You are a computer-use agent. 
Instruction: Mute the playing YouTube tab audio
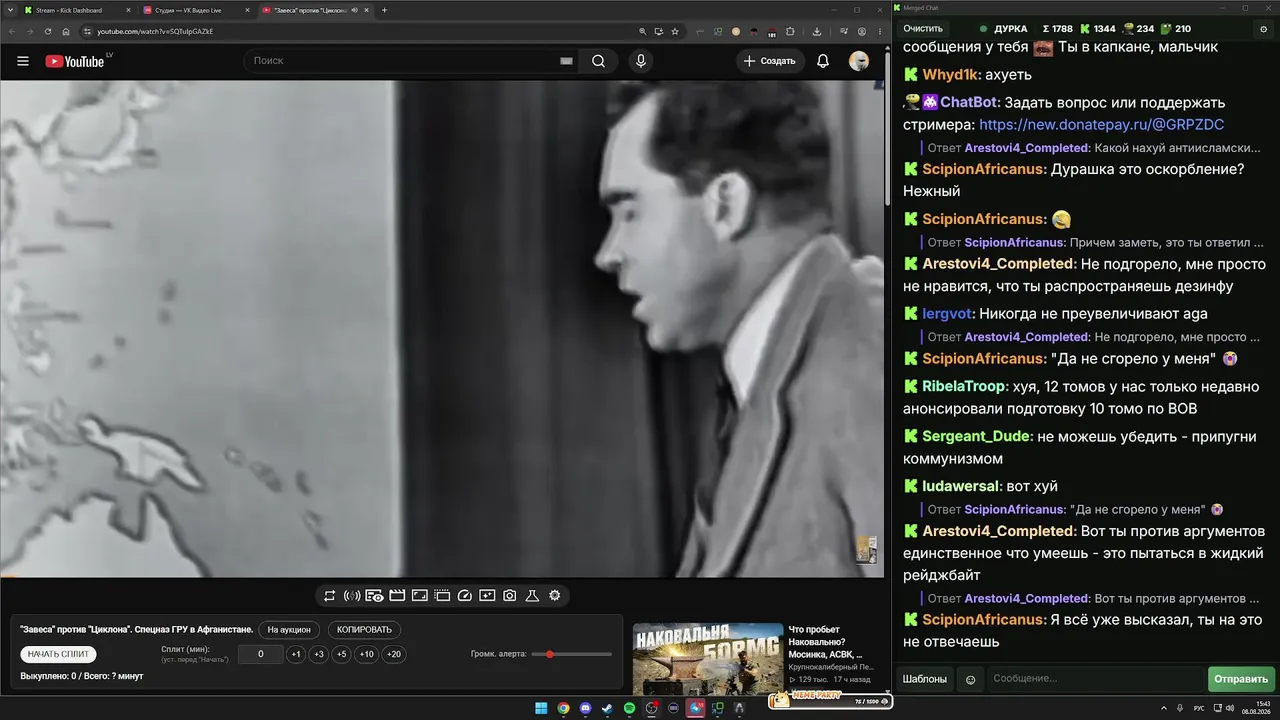355,10
